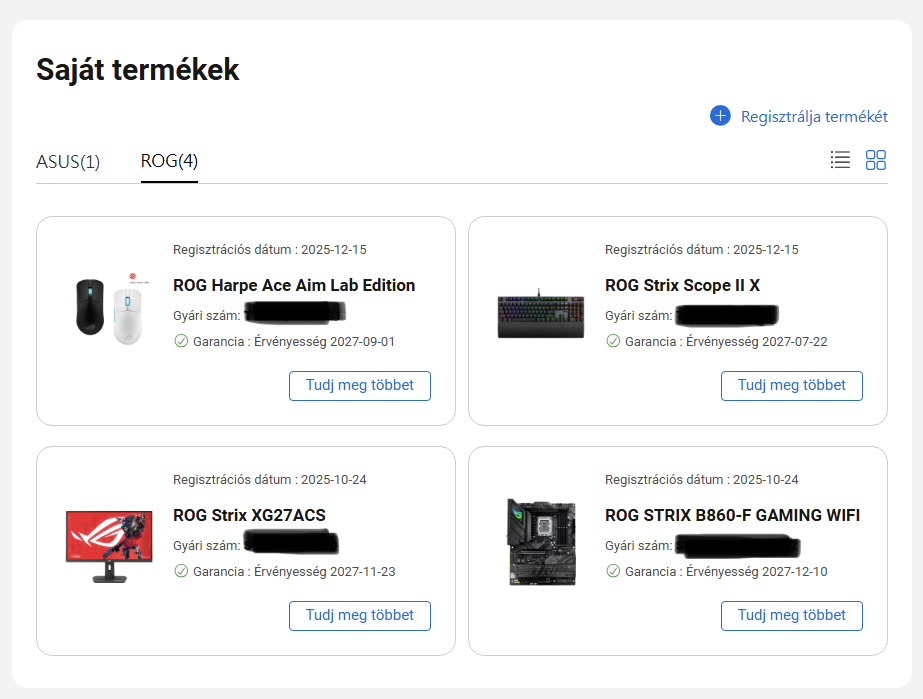923x699 pixels.
Task: Switch to list view layout icon
Action: [840, 159]
